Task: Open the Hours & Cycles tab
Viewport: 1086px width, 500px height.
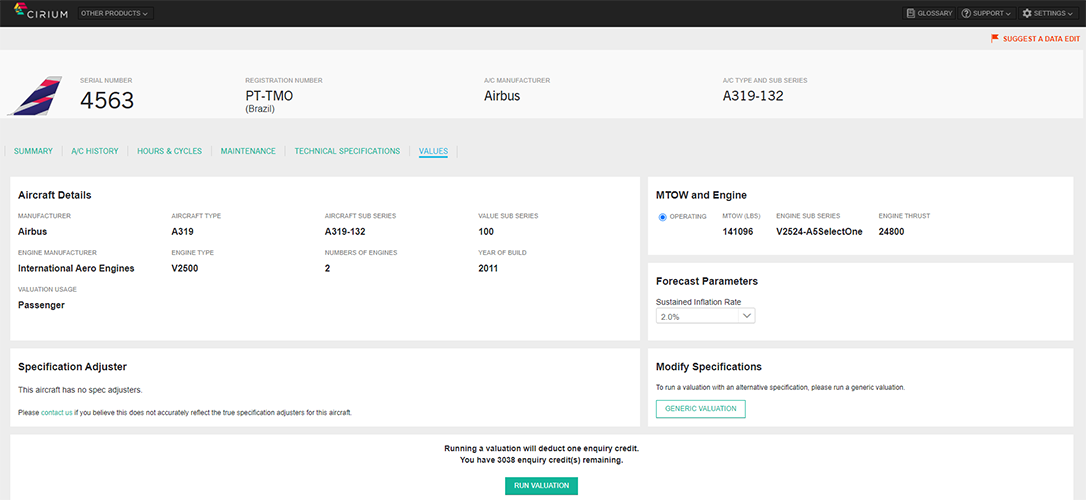Action: coord(170,151)
